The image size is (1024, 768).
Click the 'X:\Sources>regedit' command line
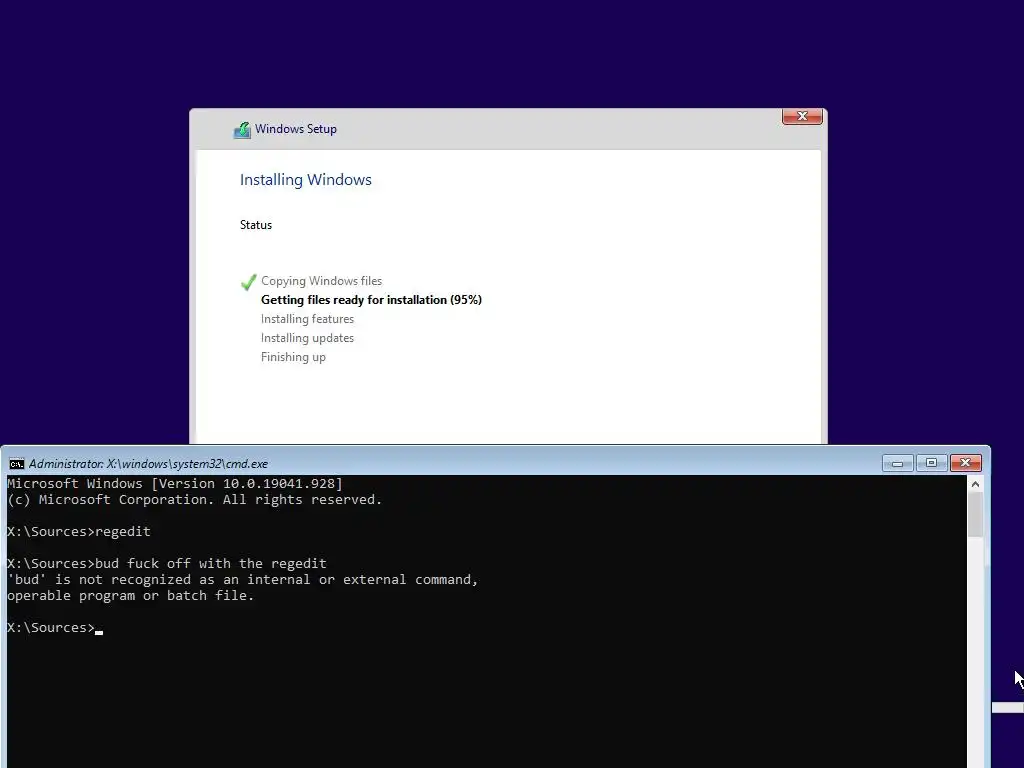[x=78, y=532]
